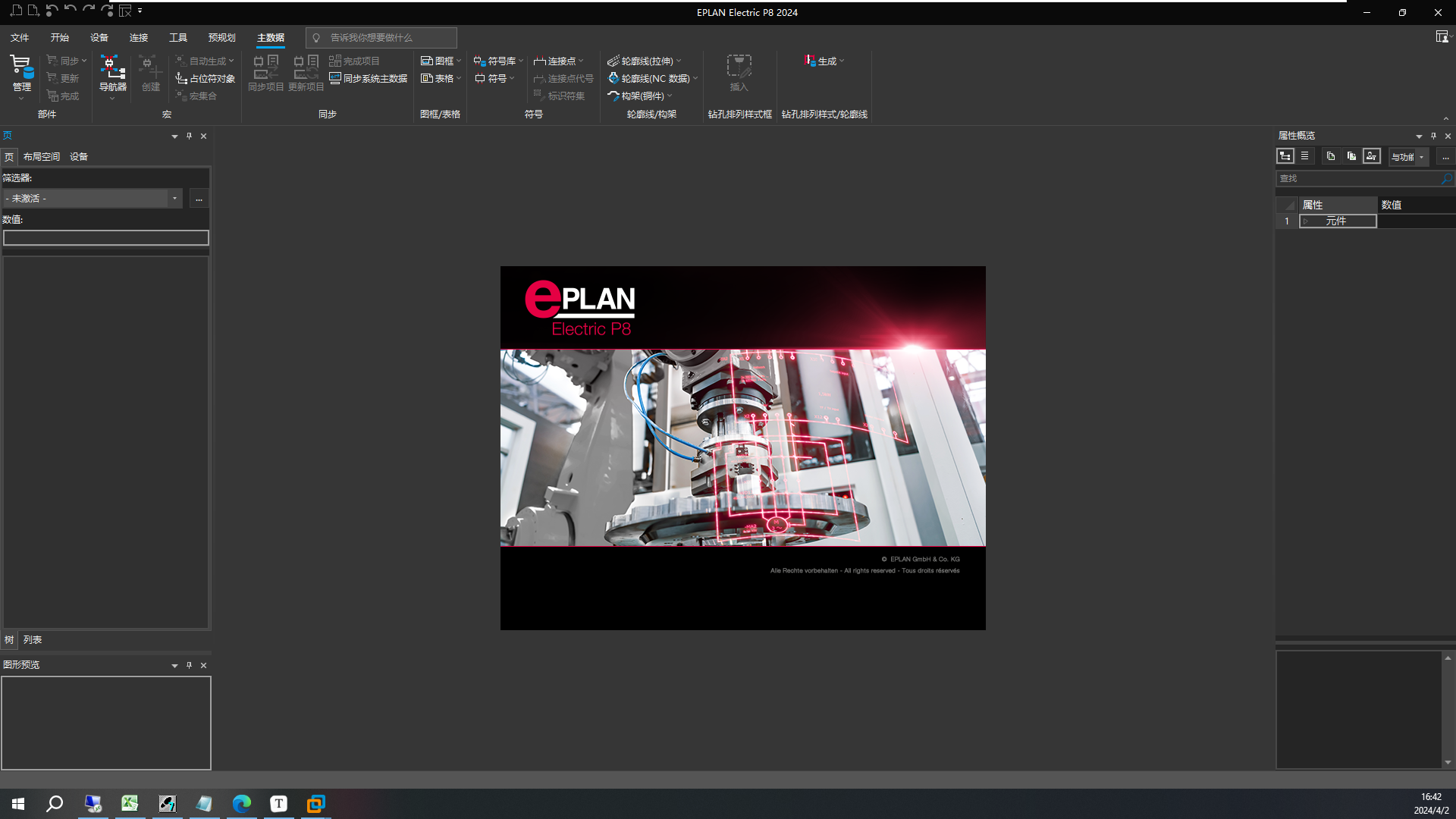1456x819 pixels.
Task: Click the ... button in 属性概览 toolbar
Action: (1445, 156)
